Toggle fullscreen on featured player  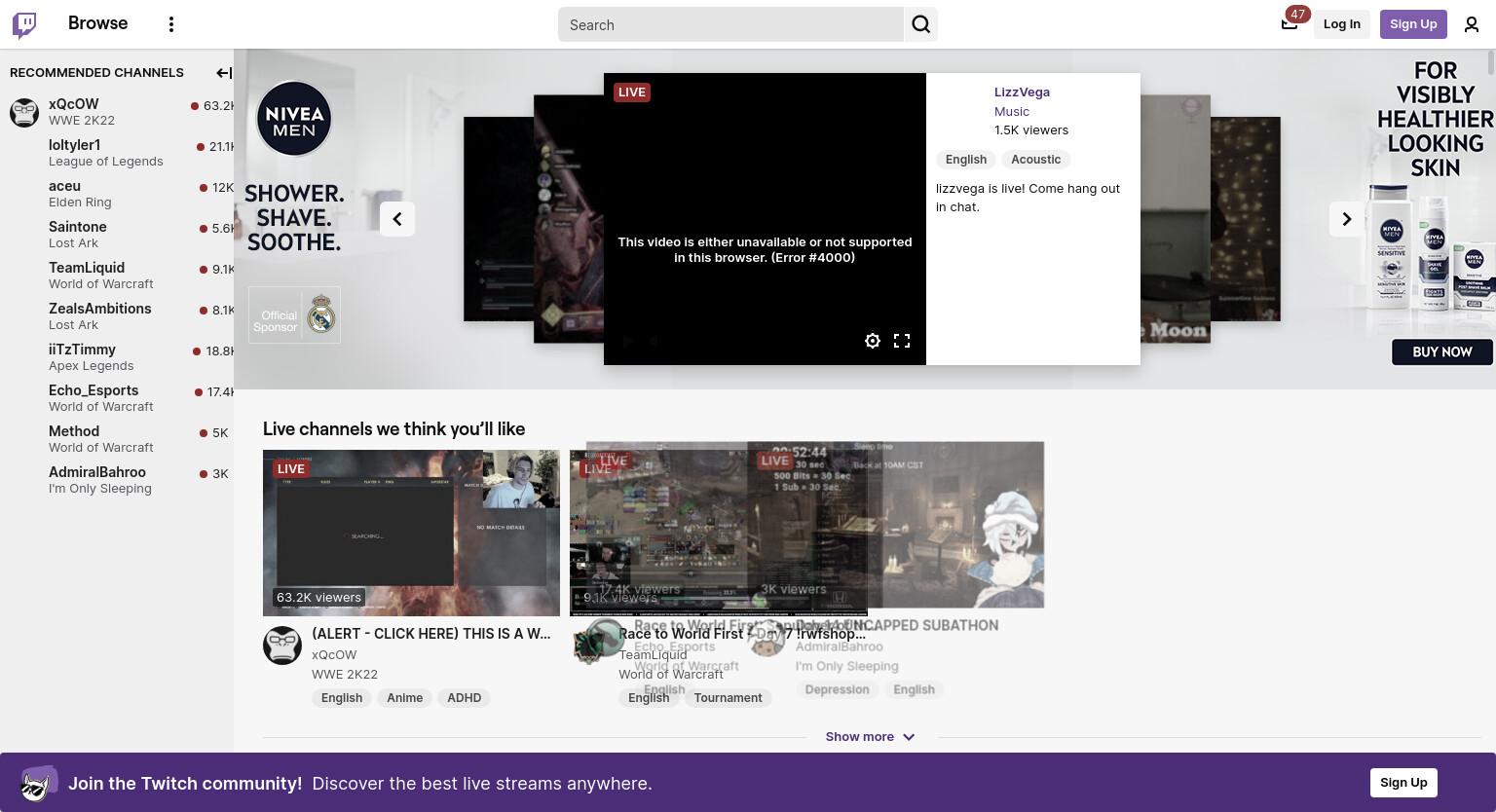pos(902,341)
